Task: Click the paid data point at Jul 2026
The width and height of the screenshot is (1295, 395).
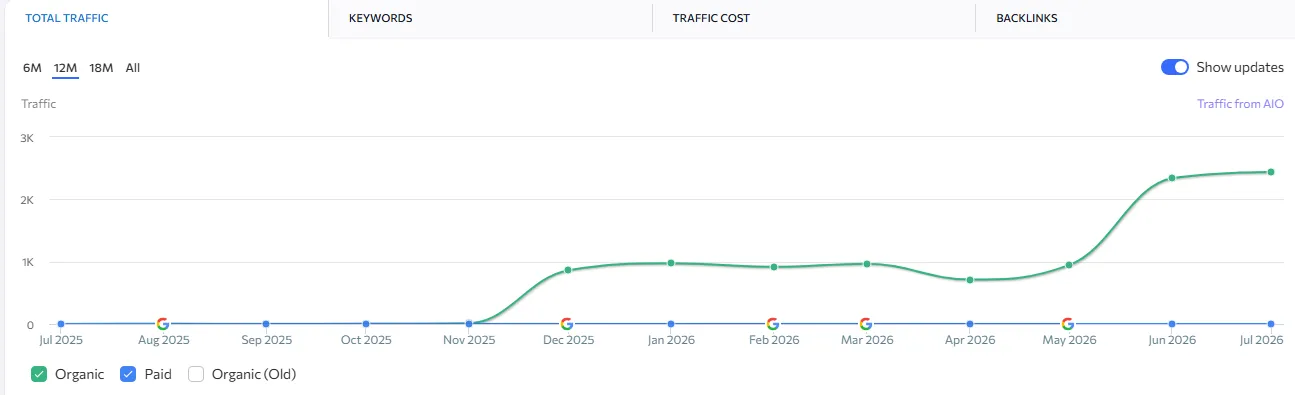Action: (x=1271, y=324)
